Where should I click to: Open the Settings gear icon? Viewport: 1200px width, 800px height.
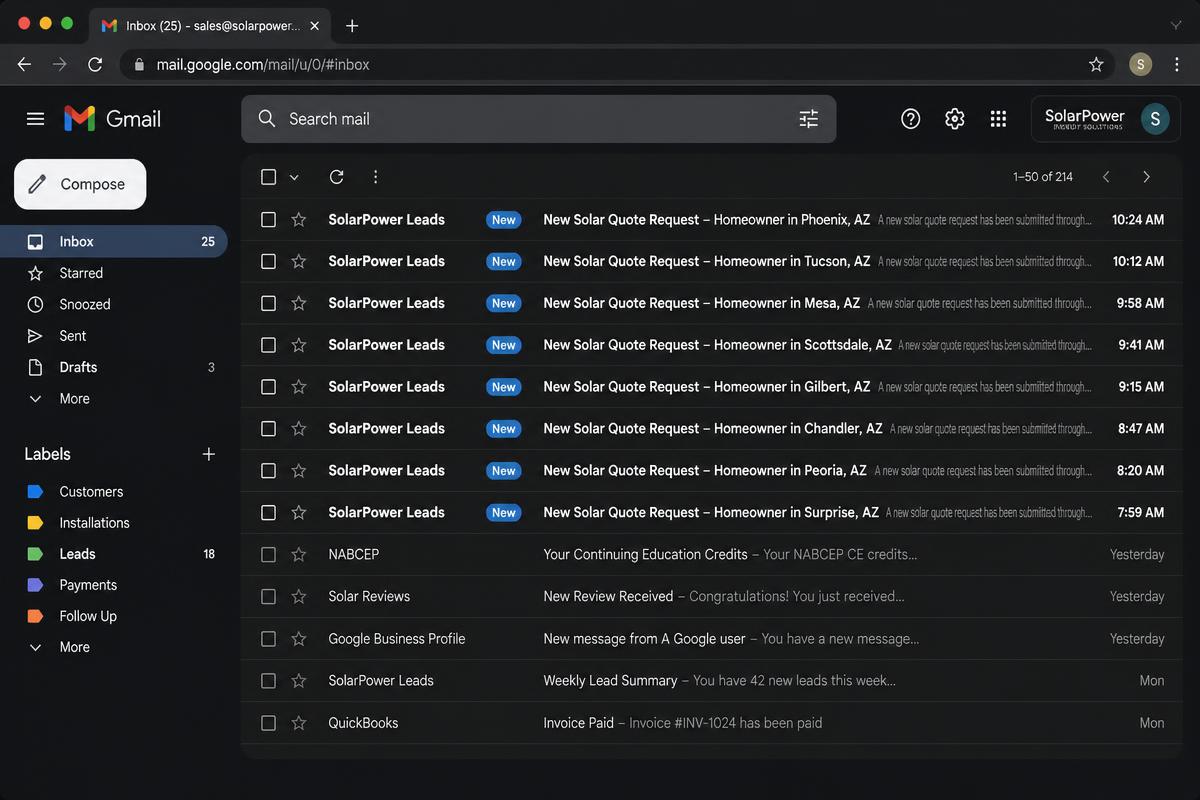pos(954,119)
